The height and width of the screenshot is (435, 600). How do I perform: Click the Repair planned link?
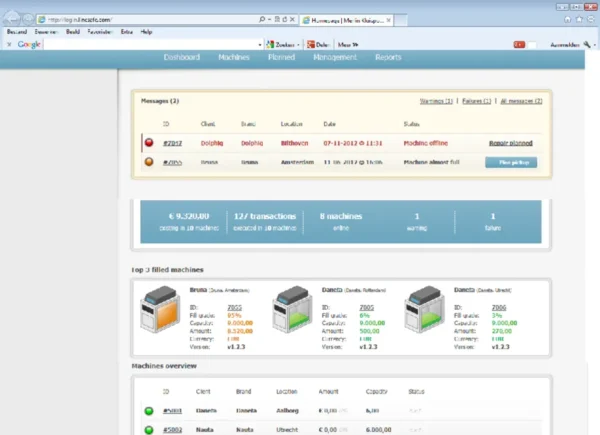coord(510,143)
